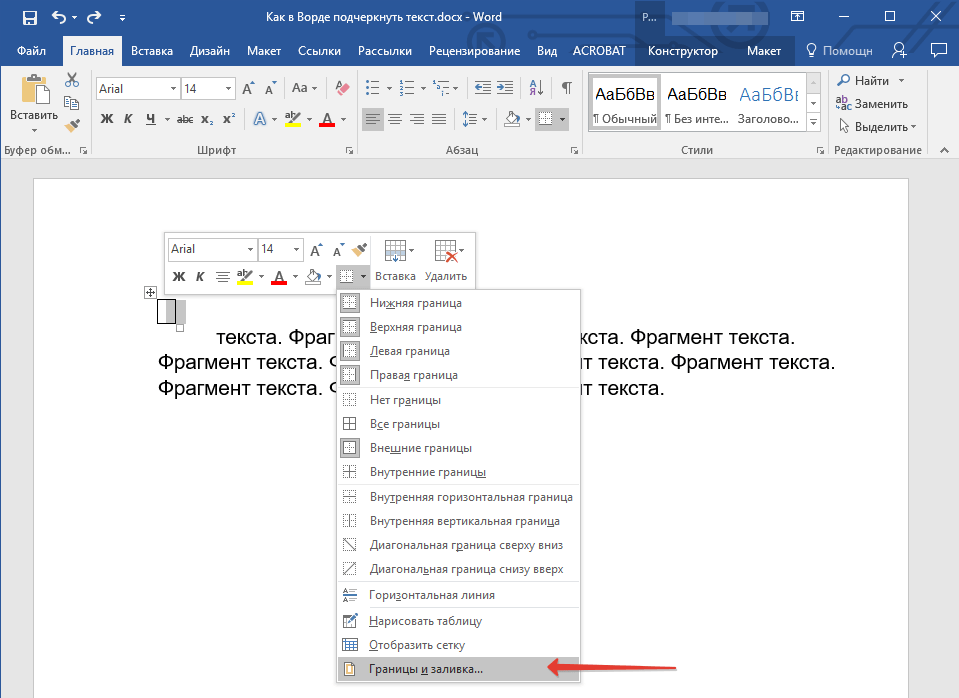Click the table move handle icon
The image size is (959, 698).
pyautogui.click(x=150, y=292)
